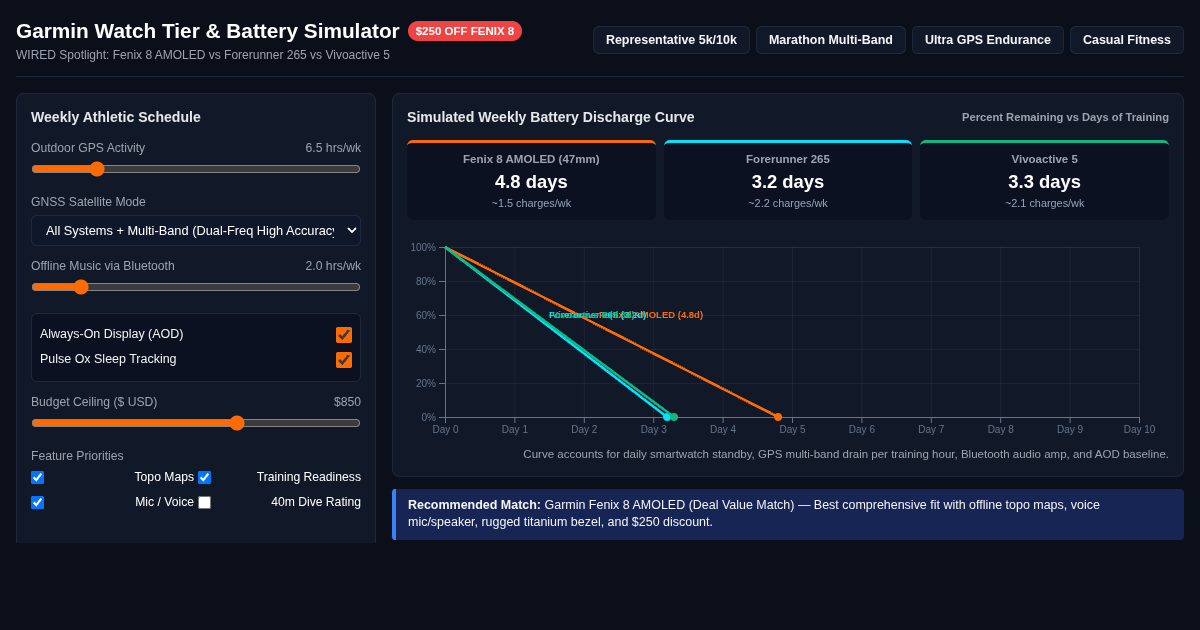Click the 4.8 days battery value
This screenshot has height=630, width=1200.
coord(531,182)
